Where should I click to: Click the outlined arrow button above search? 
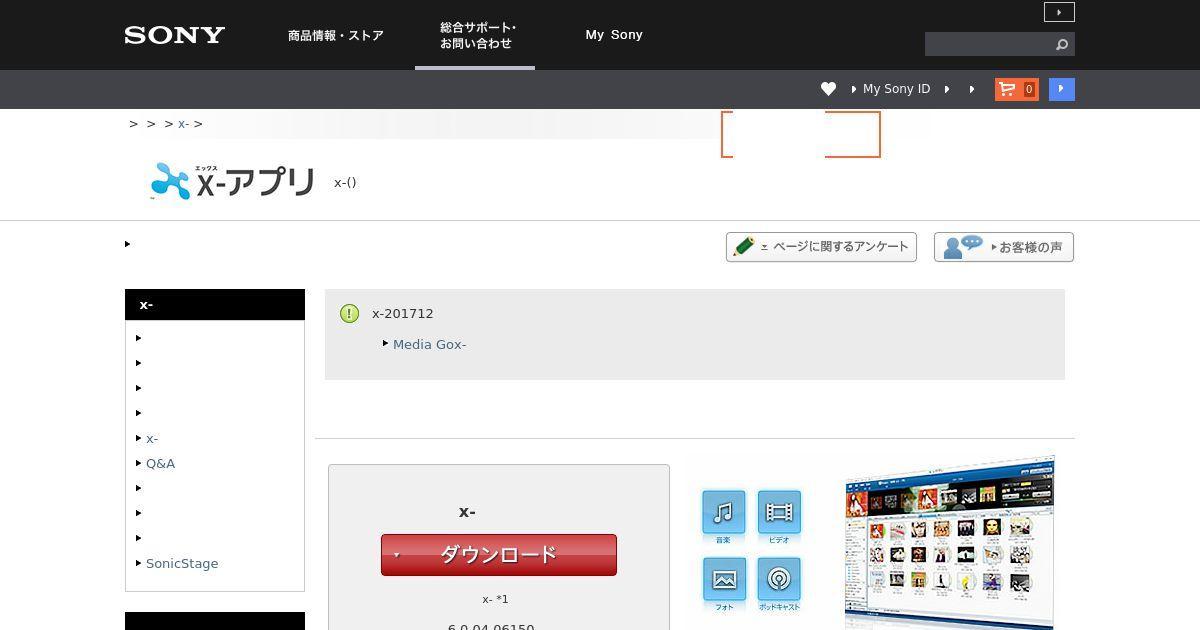pos(1059,12)
